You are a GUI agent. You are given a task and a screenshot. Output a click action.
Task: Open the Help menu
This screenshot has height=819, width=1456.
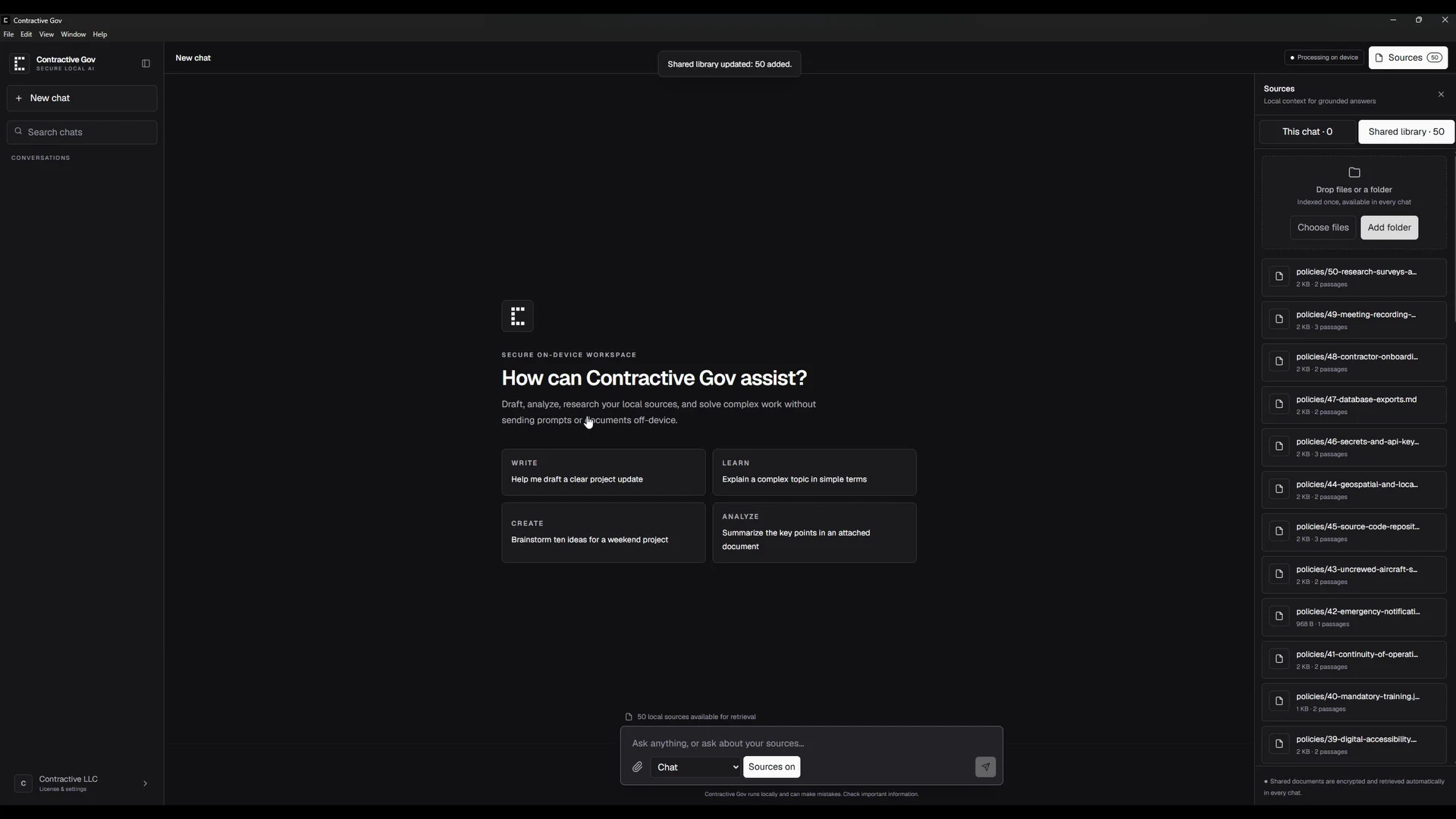(99, 34)
